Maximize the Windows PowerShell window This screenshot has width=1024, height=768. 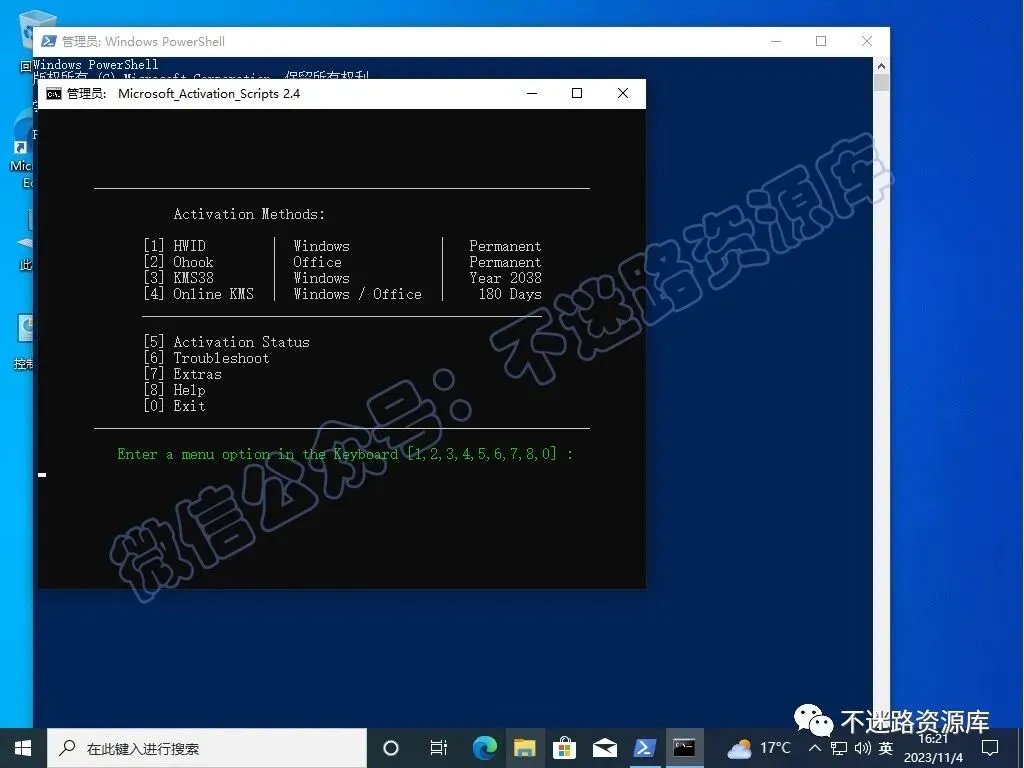pyautogui.click(x=821, y=41)
